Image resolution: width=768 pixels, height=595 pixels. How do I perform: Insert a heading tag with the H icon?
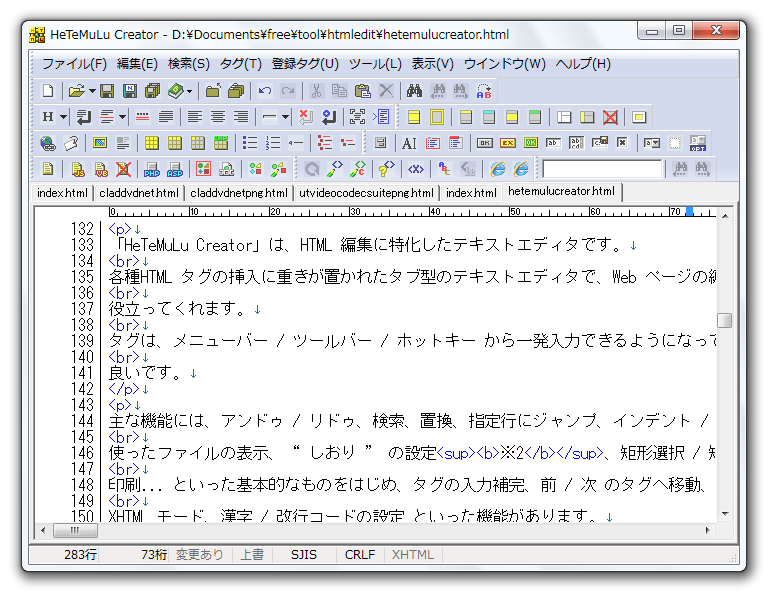coord(48,117)
